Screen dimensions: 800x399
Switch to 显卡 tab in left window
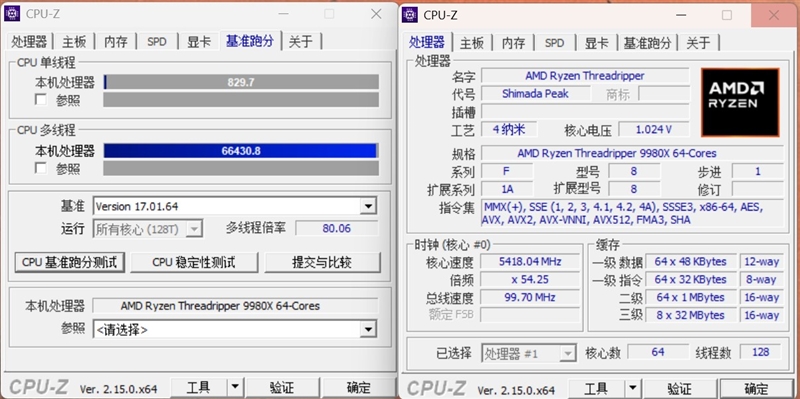click(x=198, y=42)
